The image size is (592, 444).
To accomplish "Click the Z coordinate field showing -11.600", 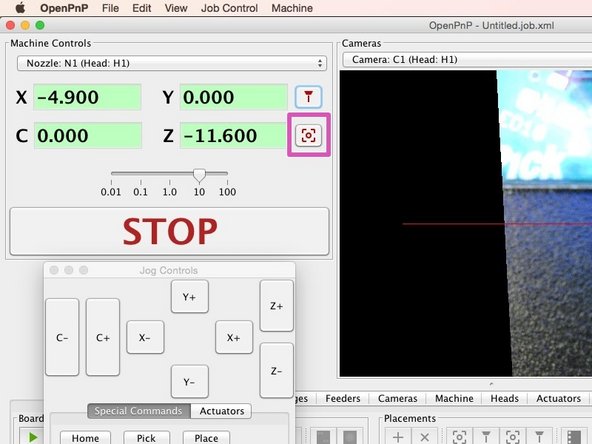I will coord(233,135).
